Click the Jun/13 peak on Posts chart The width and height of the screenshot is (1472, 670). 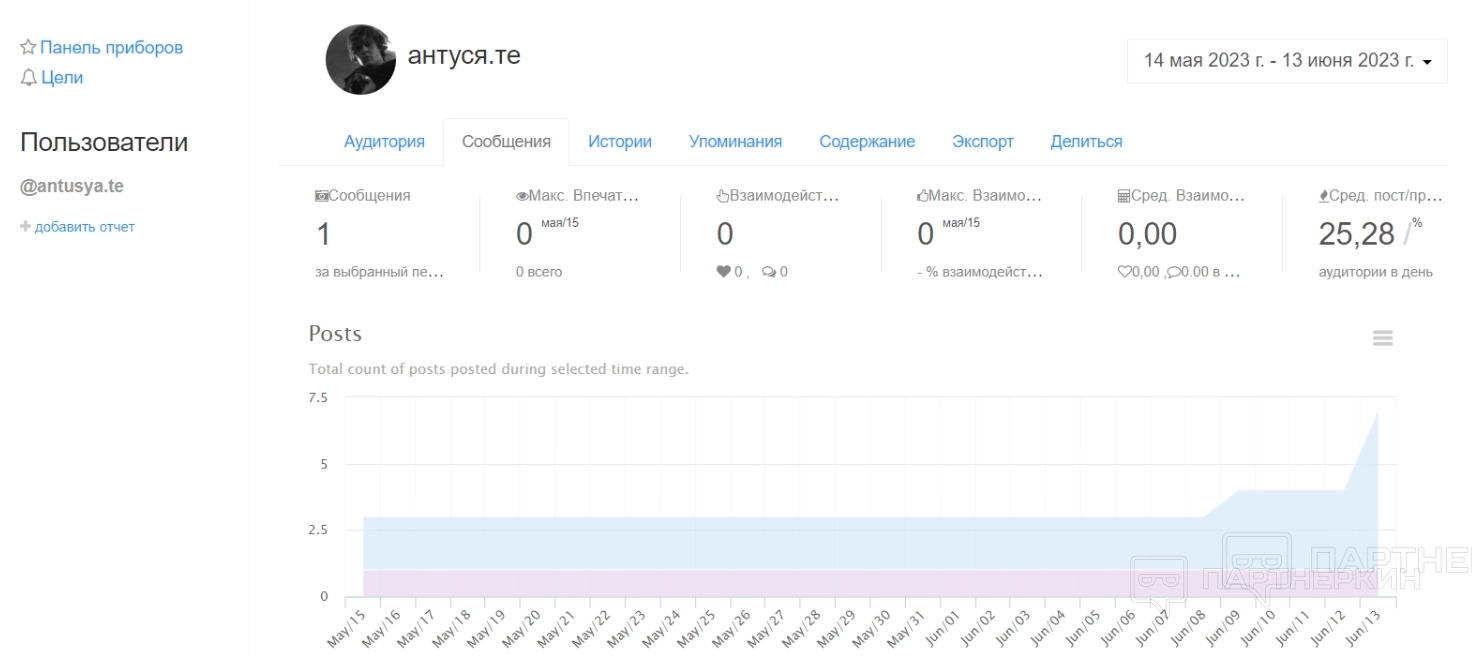click(x=1378, y=413)
